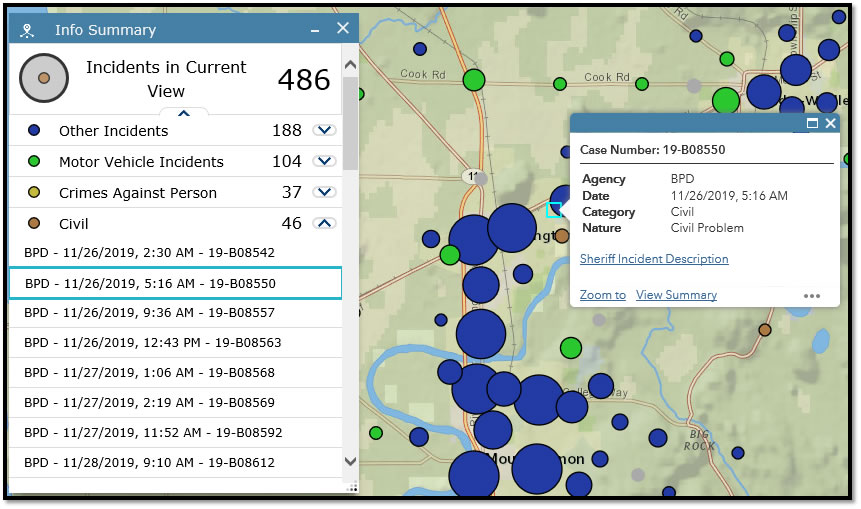Click the scroll down arrow in Info Summary
This screenshot has height=509, width=861.
[350, 461]
